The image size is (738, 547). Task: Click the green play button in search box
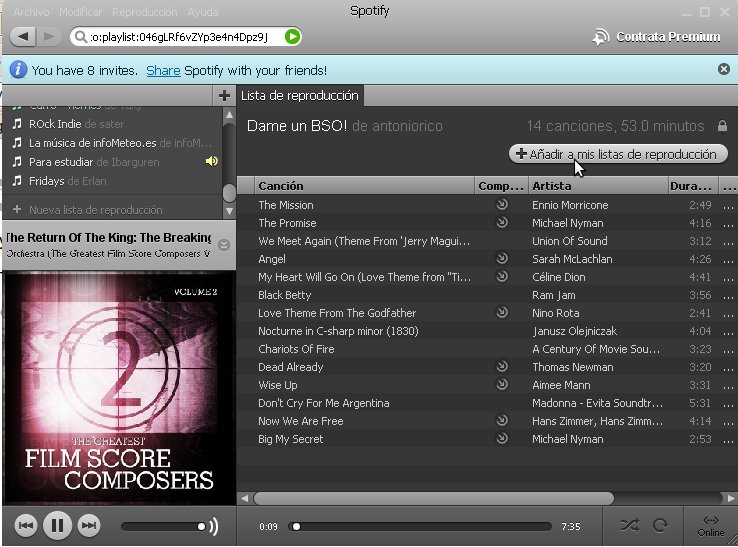(292, 36)
